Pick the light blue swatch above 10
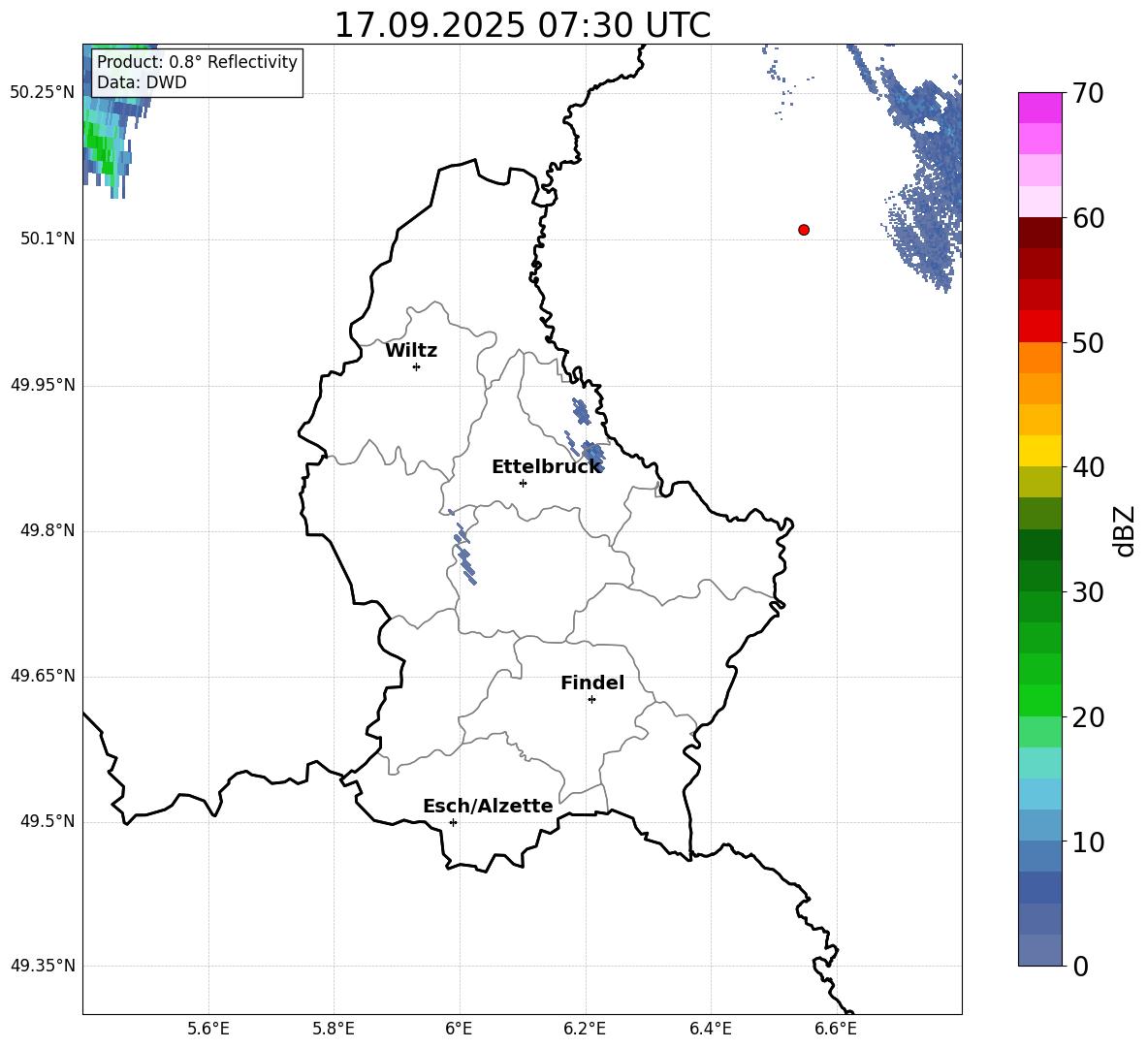Screen dimensions: 1148x1048 click(1039, 825)
